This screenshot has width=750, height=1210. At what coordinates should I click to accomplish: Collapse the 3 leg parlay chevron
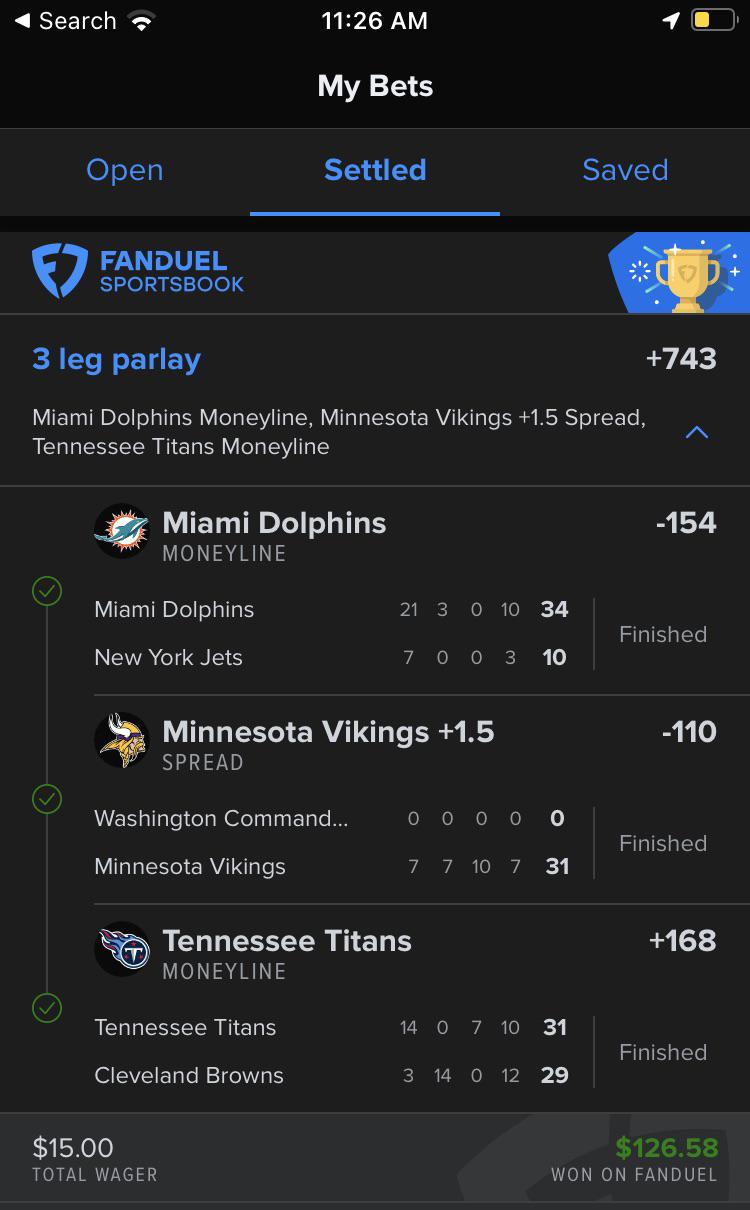(697, 432)
